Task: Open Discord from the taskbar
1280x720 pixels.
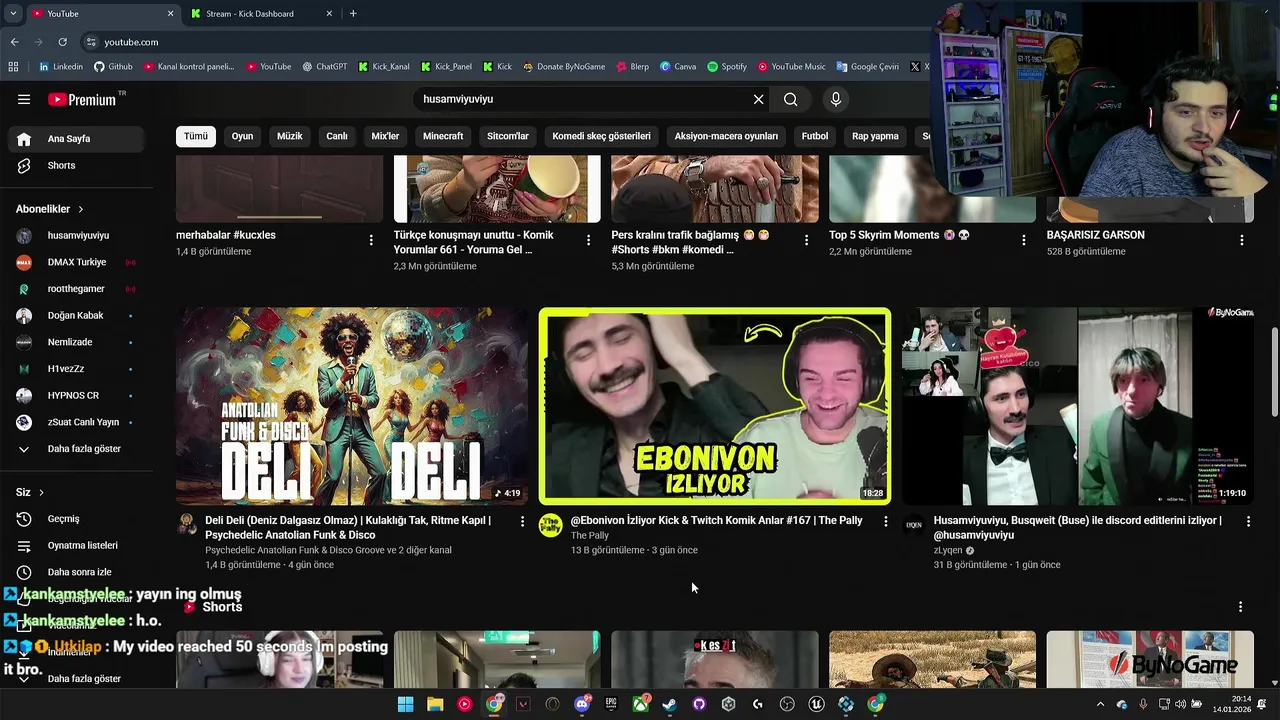Action: pos(582,704)
